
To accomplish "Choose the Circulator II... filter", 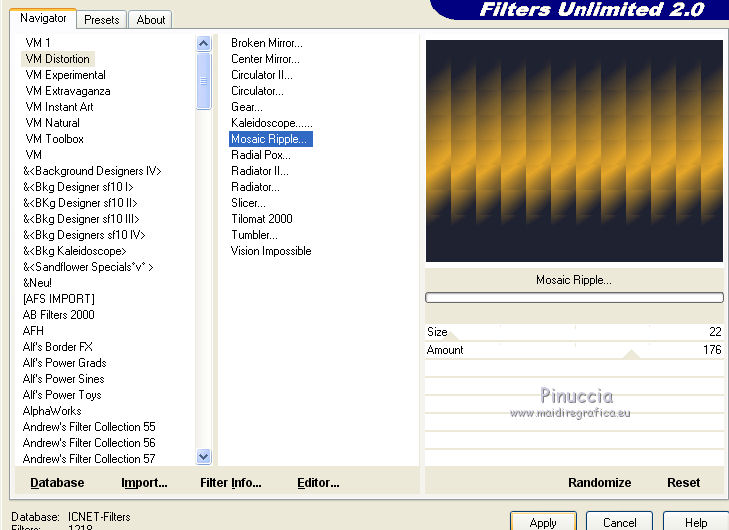I will click(262, 75).
